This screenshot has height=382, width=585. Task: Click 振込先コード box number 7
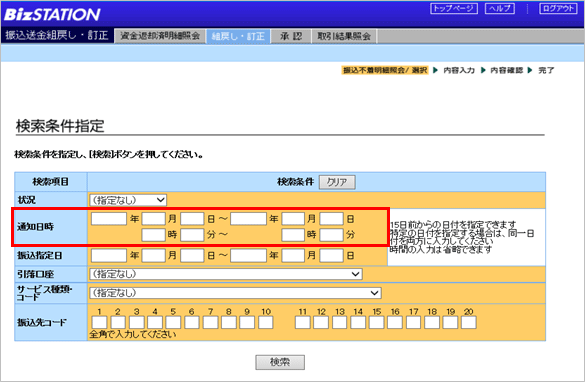tap(210, 322)
